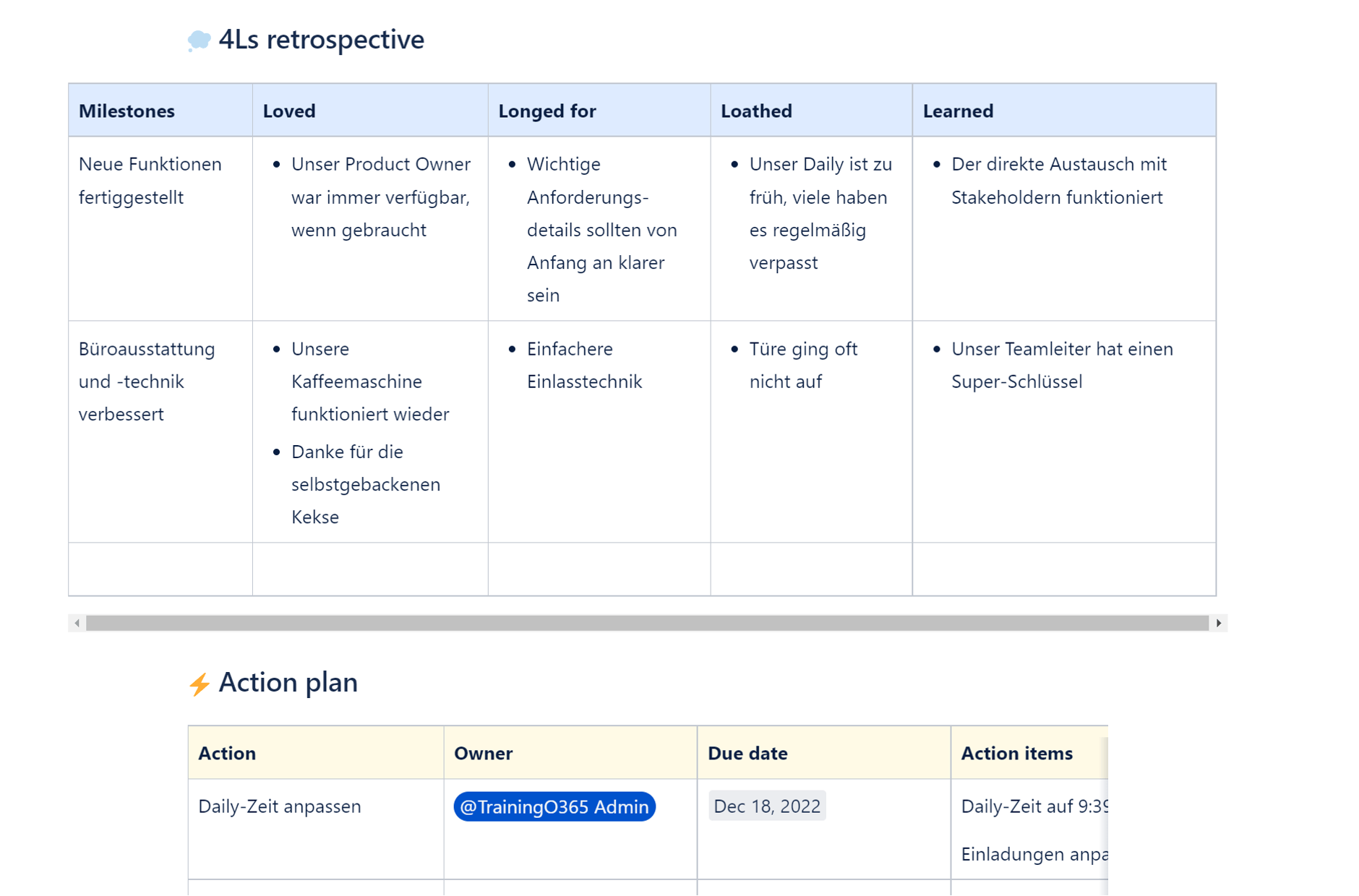
Task: Click the Dec 18, 2022 date lozenge
Action: 767,806
